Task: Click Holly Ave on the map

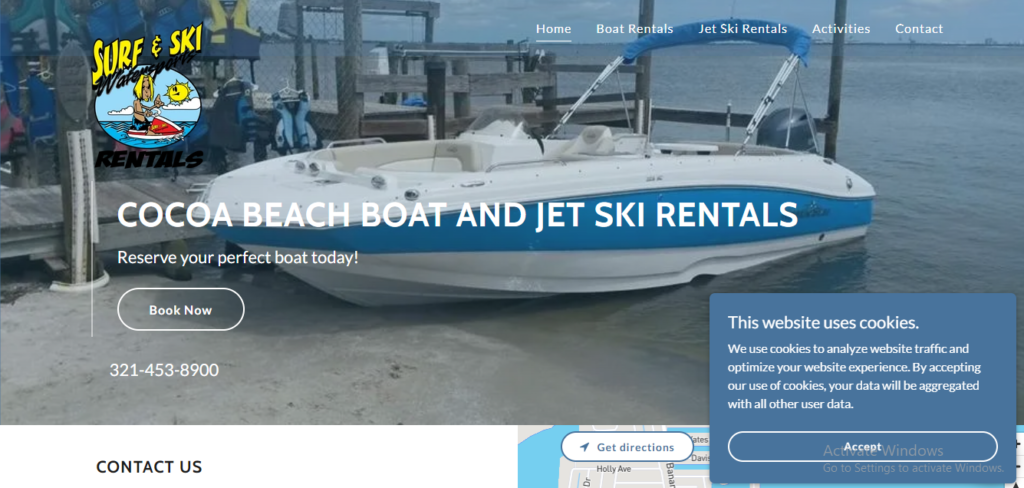Action: [x=613, y=469]
